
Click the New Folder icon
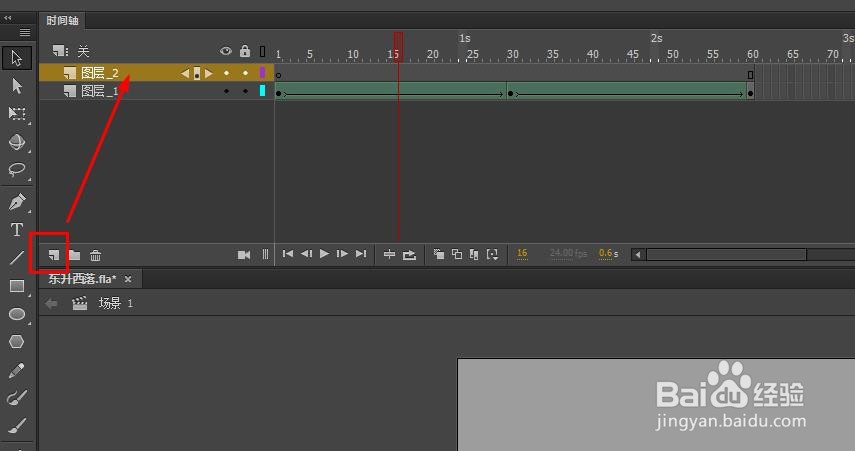coord(74,255)
